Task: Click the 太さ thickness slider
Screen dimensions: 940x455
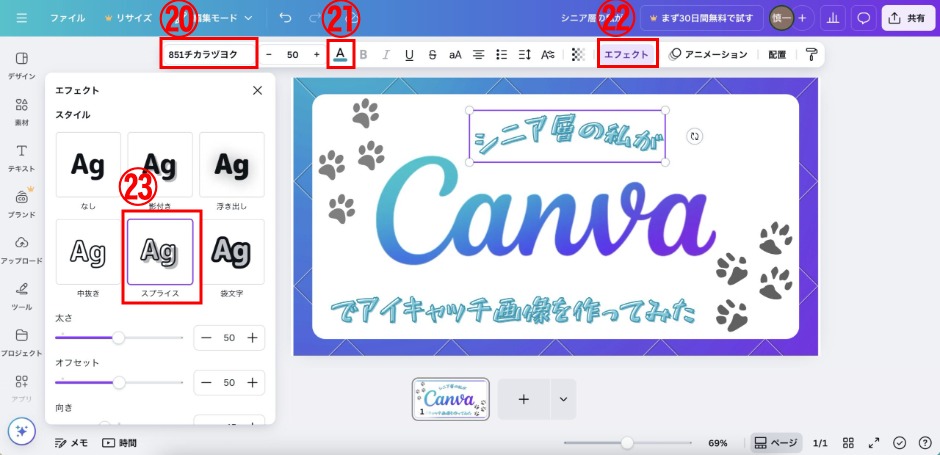Action: (x=119, y=338)
